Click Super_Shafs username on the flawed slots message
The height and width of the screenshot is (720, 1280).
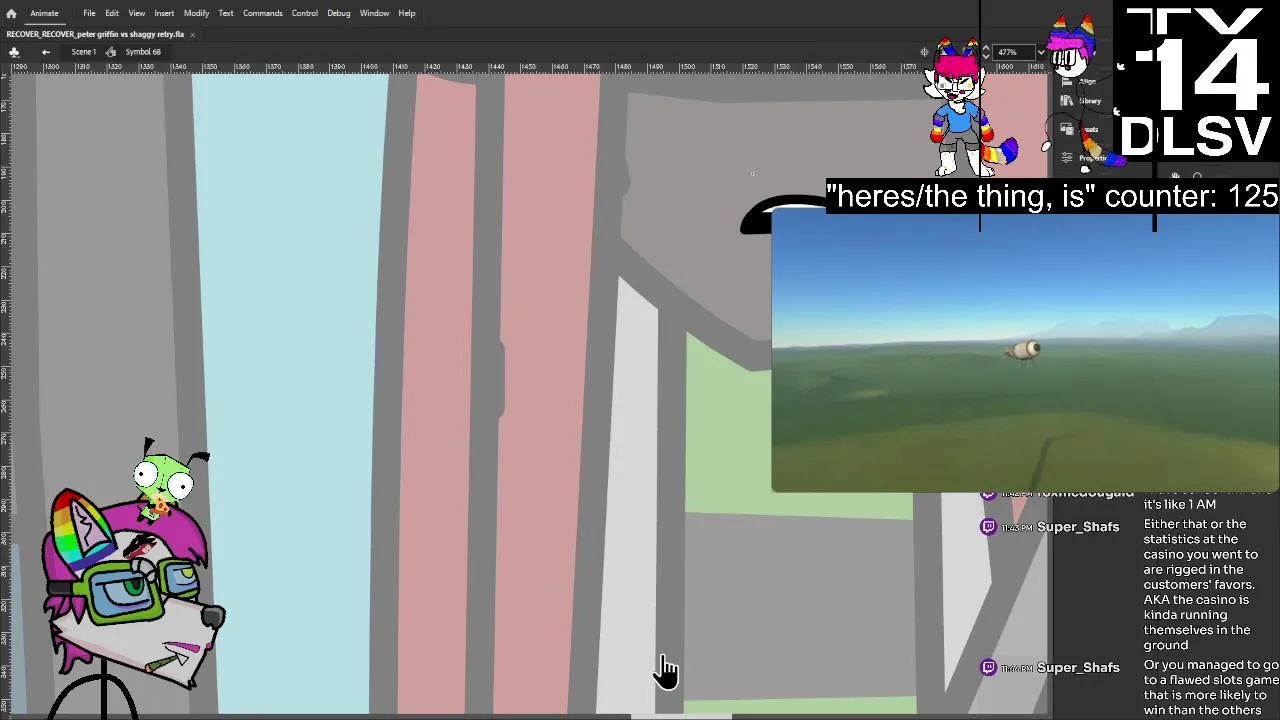[x=1078, y=668]
